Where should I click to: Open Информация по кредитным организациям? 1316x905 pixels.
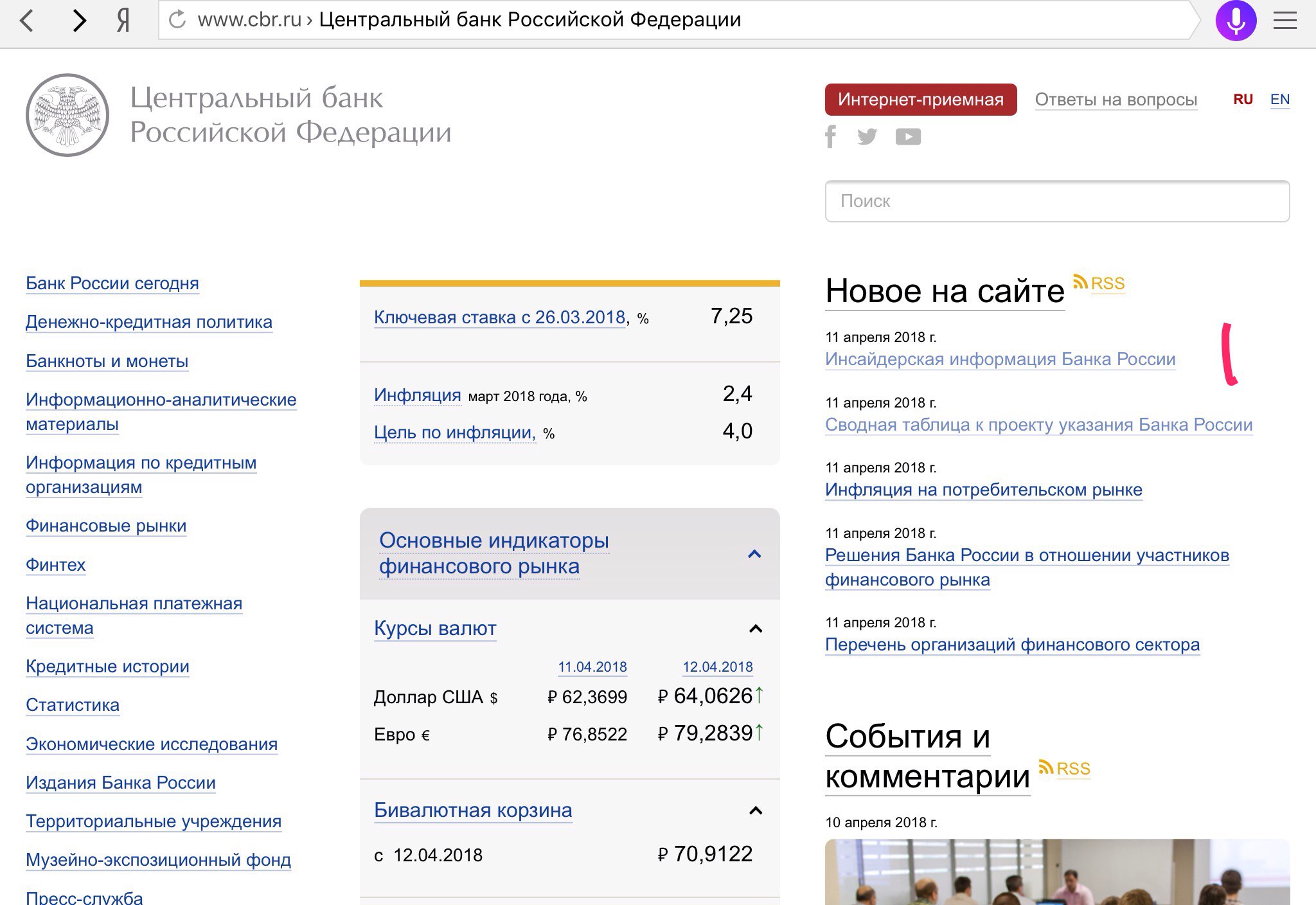[141, 475]
